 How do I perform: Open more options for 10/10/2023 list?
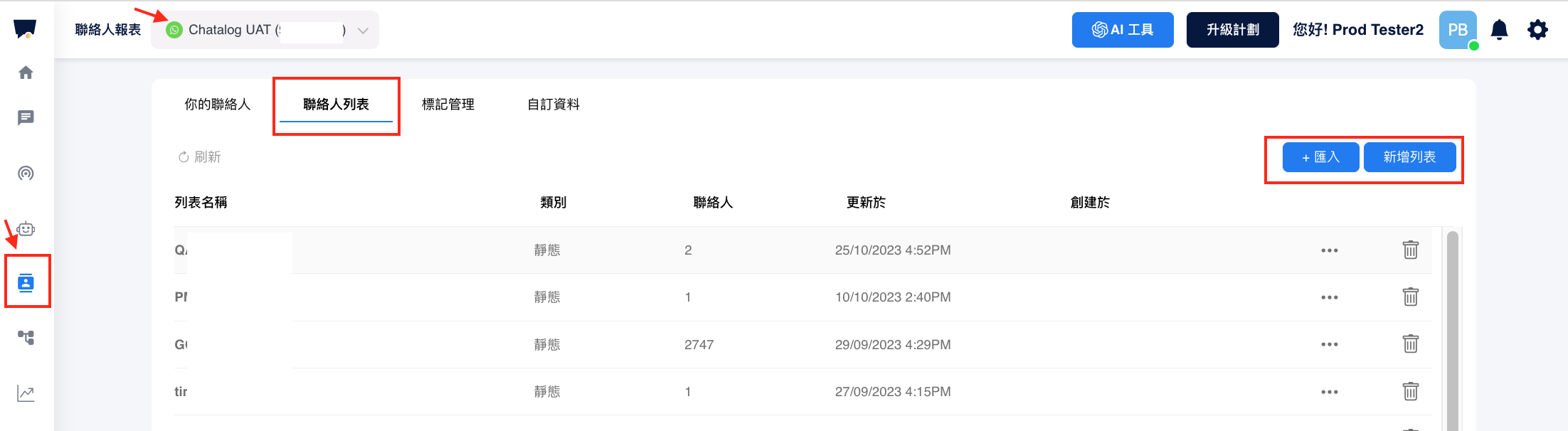1329,297
